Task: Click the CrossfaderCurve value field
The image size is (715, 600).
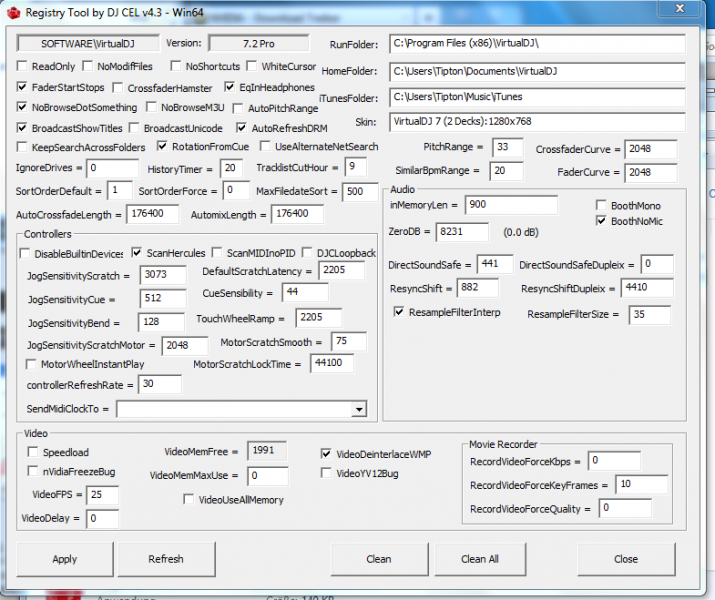Action: tap(651, 149)
